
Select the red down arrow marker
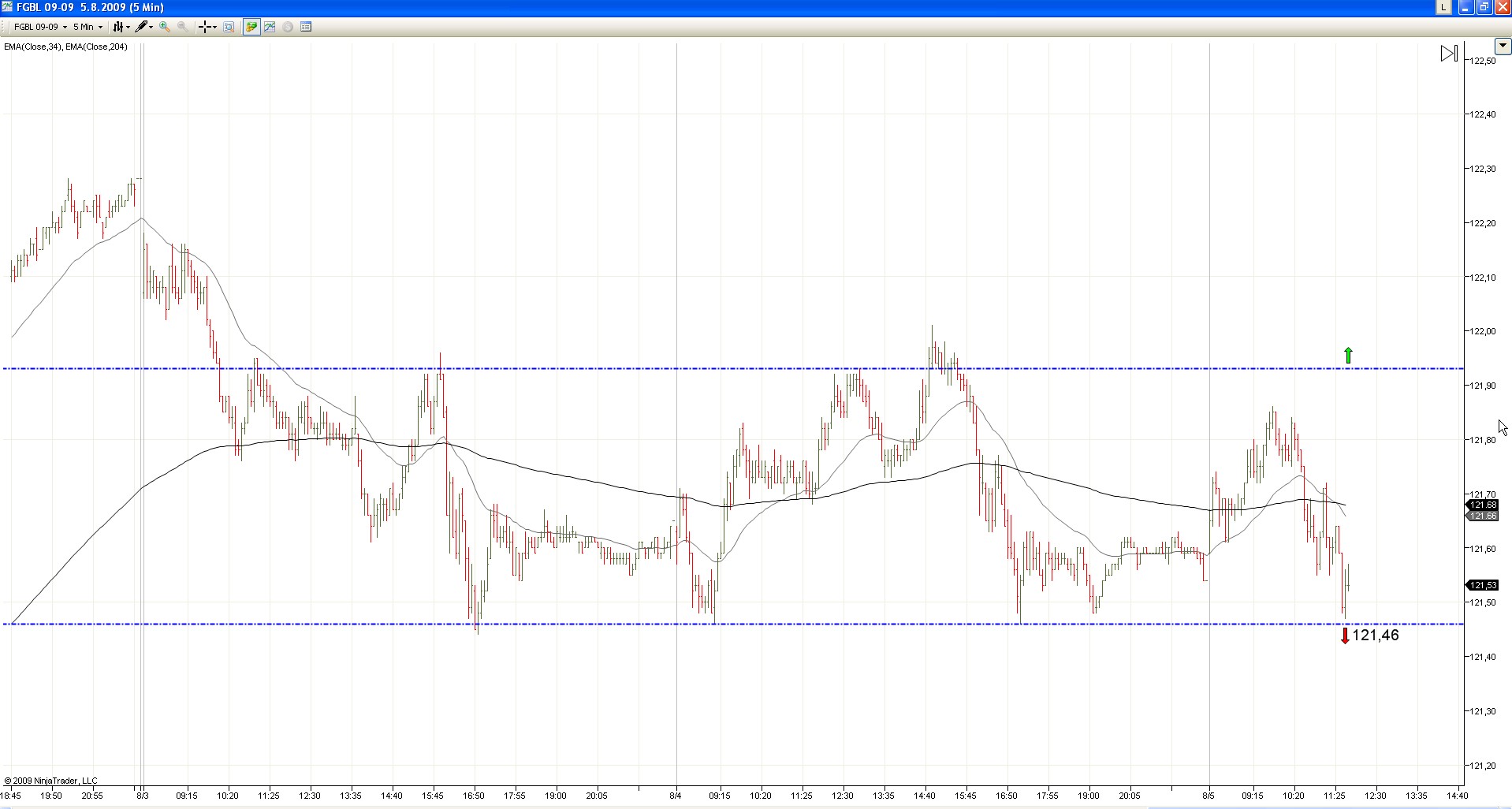click(x=1345, y=636)
